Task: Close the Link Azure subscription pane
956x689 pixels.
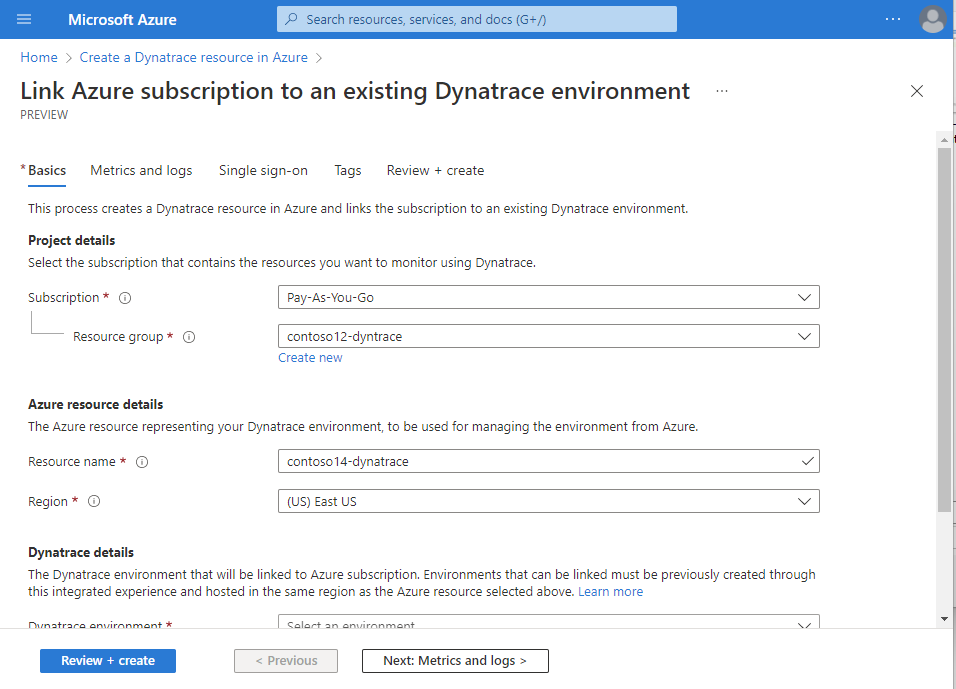Action: [916, 91]
